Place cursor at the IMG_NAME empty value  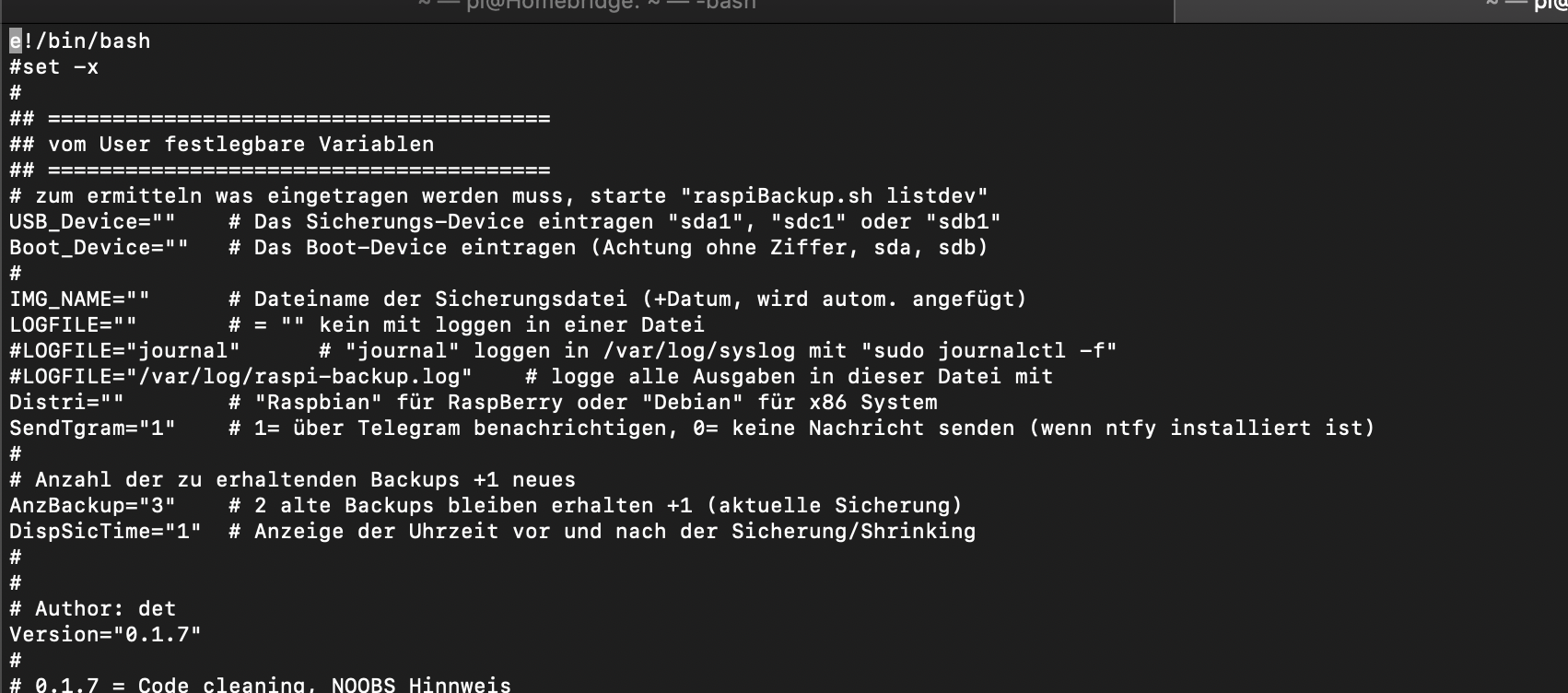137,300
